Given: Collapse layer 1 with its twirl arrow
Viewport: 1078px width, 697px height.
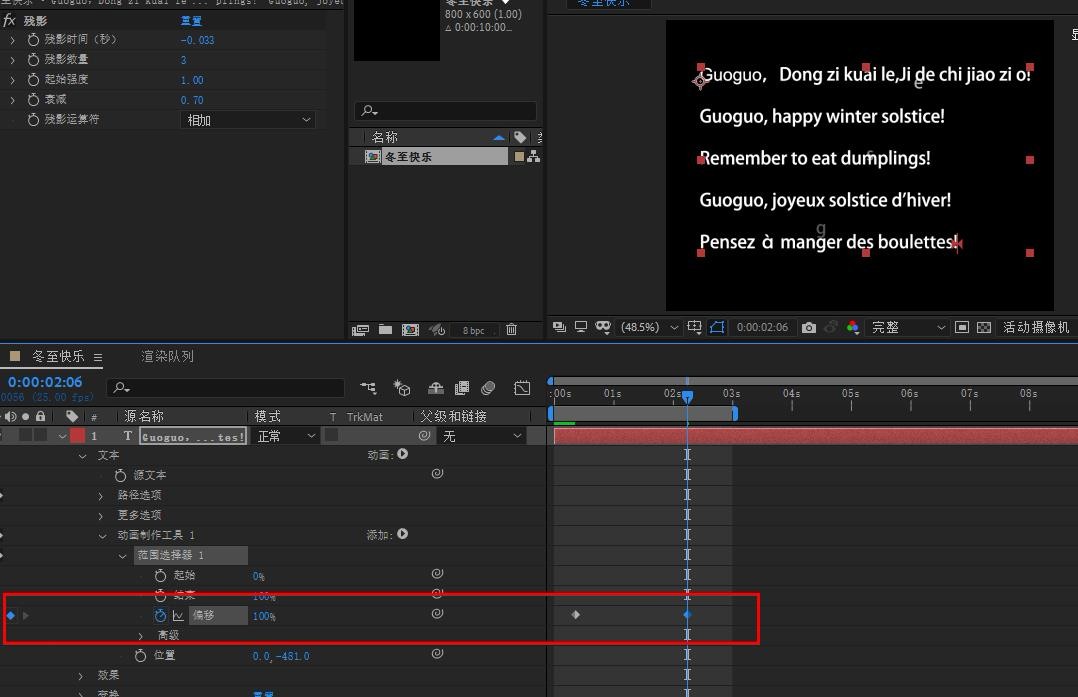Looking at the screenshot, I should tap(63, 436).
